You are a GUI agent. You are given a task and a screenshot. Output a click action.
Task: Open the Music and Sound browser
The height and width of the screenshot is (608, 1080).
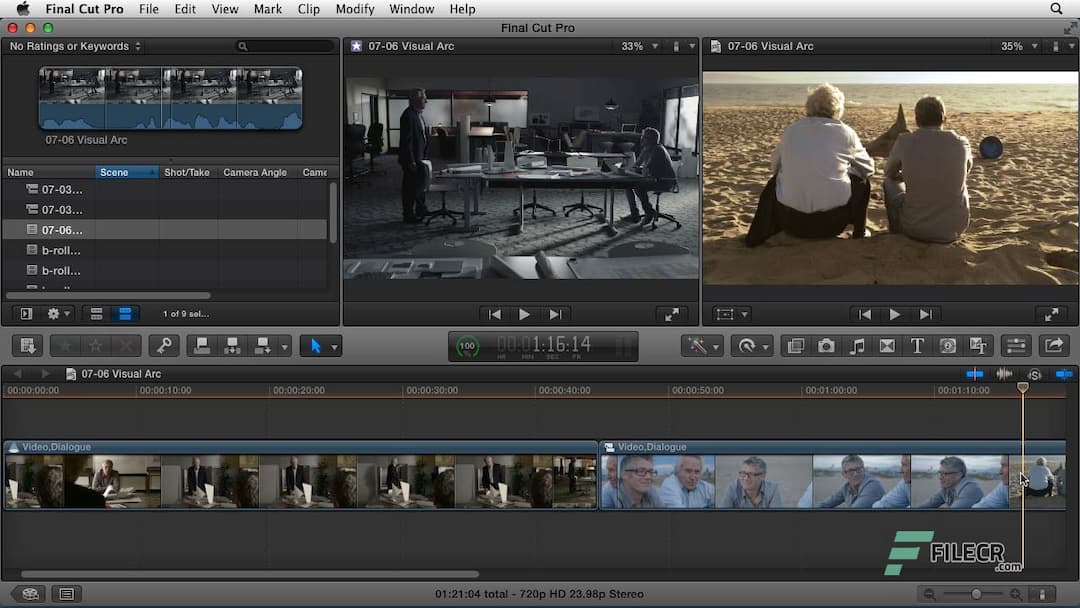pyautogui.click(x=857, y=345)
